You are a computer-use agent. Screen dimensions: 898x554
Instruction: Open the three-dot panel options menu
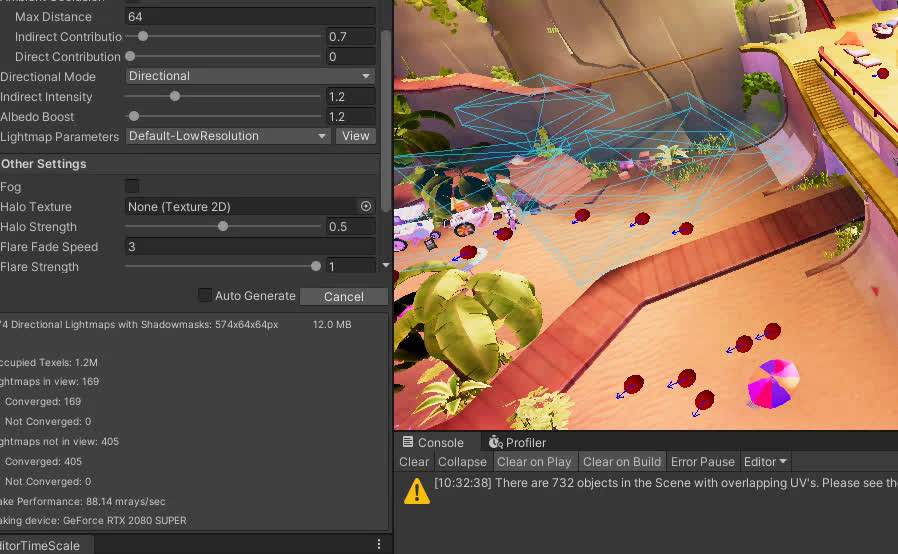tap(379, 544)
